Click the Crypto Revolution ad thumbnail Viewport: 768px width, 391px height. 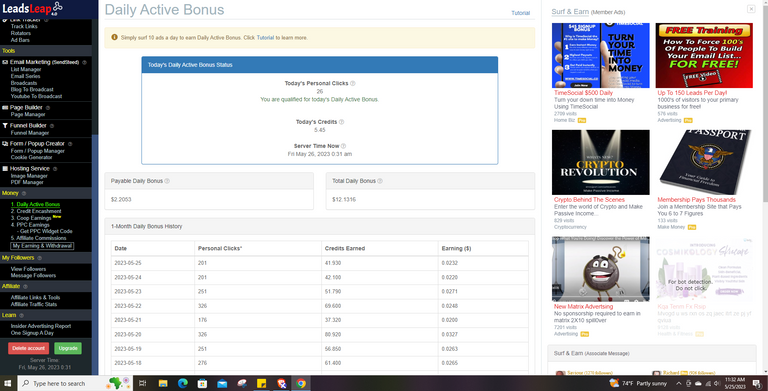tap(600, 162)
